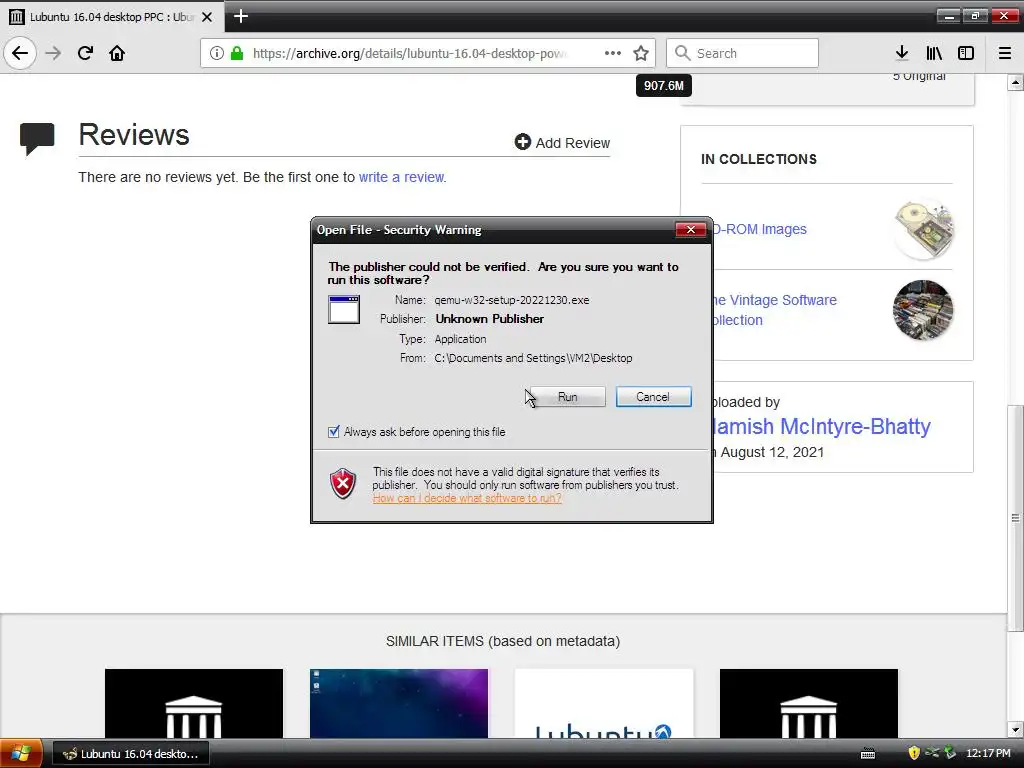The image size is (1024, 768).
Task: Open the Library bookmarks icon
Action: coord(934,53)
